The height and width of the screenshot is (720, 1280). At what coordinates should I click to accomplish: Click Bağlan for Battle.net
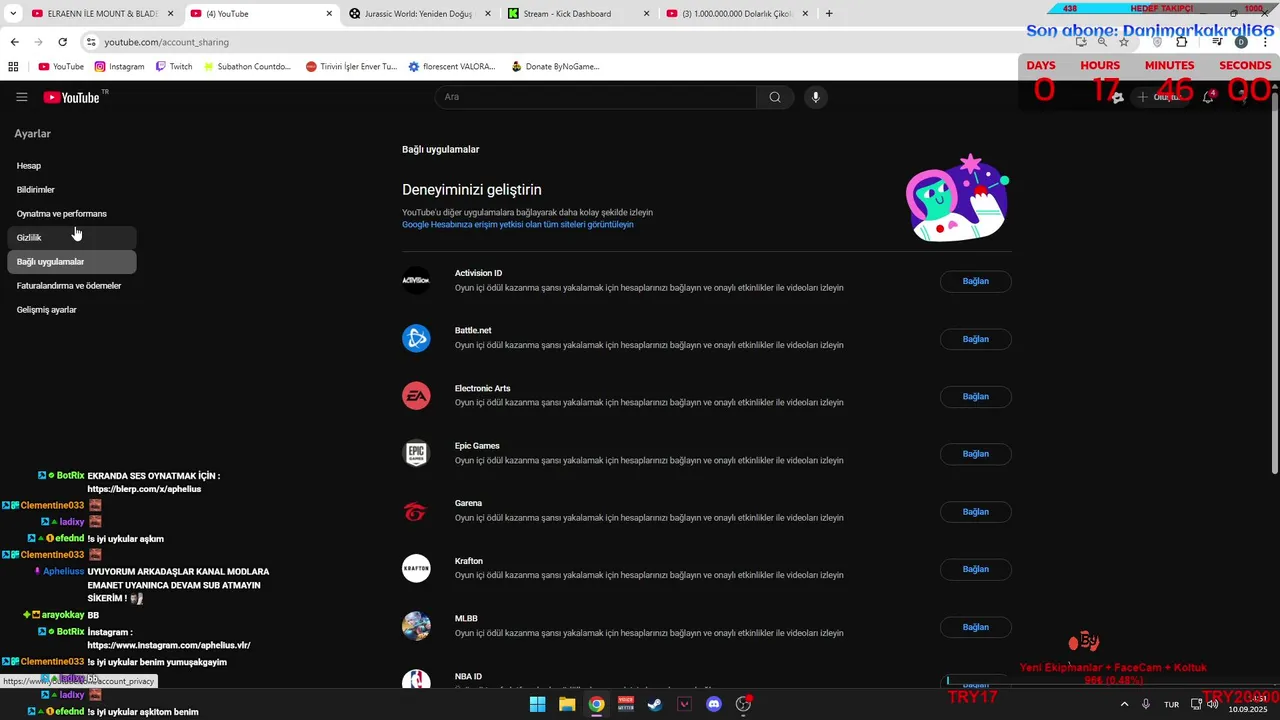[975, 339]
